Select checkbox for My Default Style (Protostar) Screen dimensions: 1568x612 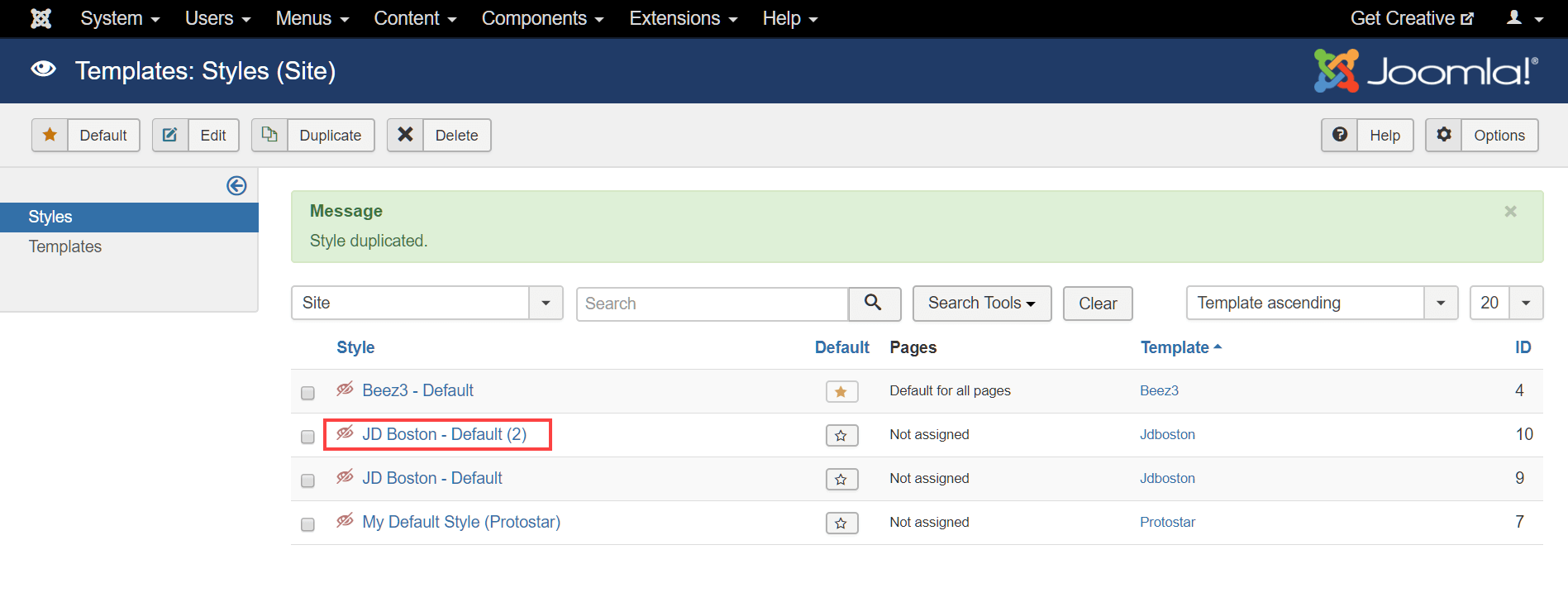point(307,524)
